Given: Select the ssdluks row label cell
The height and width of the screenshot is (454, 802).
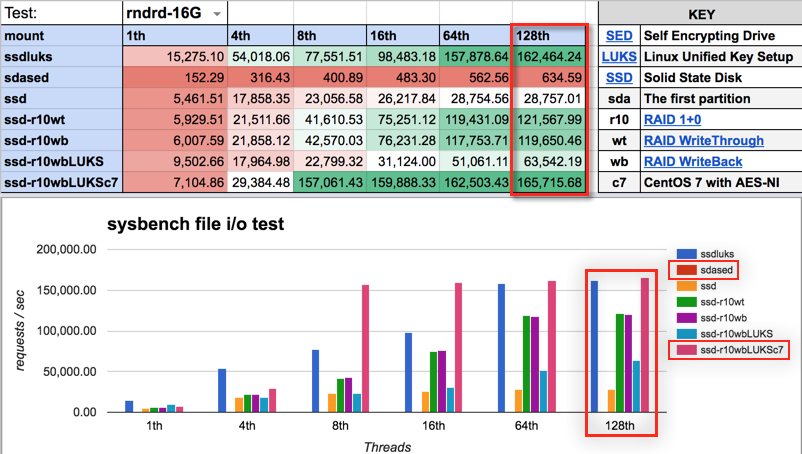Looking at the screenshot, I should [x=60, y=57].
